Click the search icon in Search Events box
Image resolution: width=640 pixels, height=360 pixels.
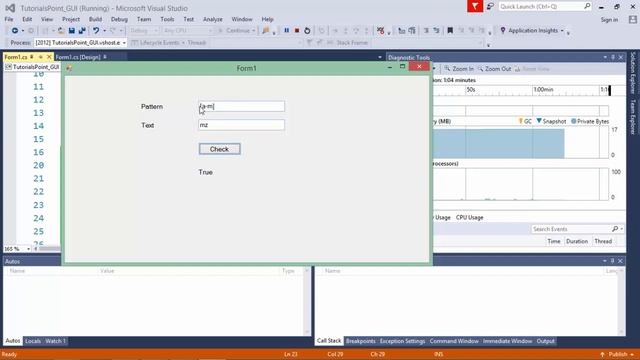615,229
